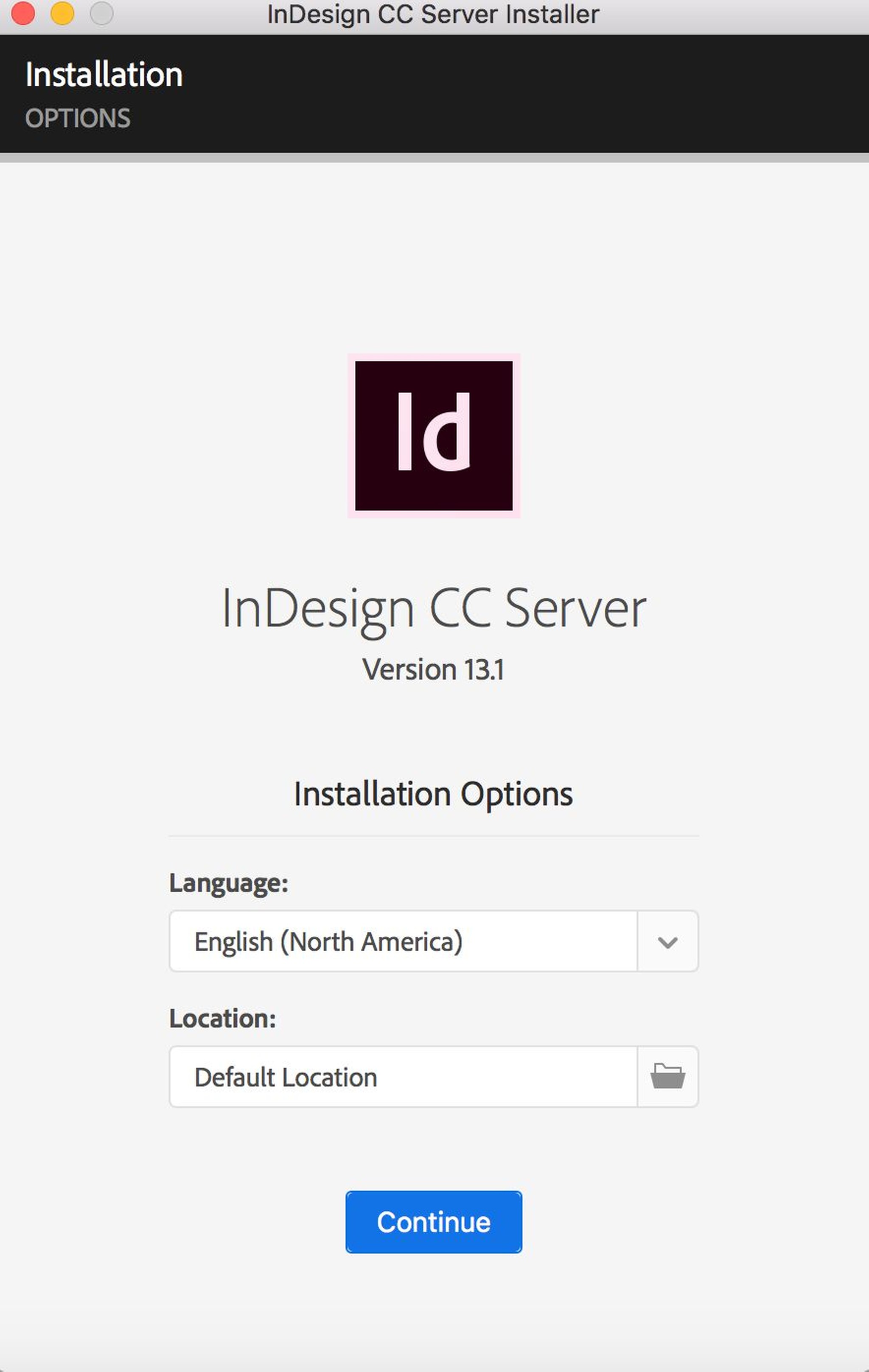Open the folder browse icon for Location

click(667, 1076)
